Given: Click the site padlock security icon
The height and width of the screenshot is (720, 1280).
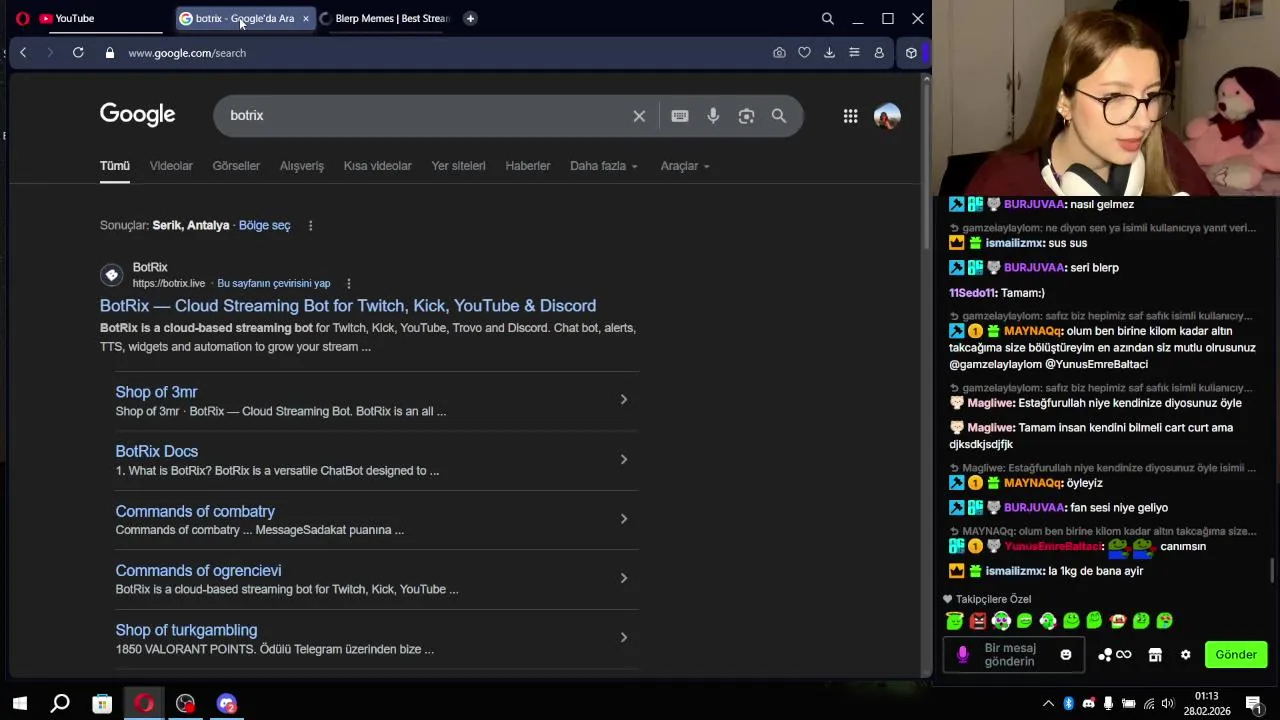Looking at the screenshot, I should pyautogui.click(x=110, y=53).
